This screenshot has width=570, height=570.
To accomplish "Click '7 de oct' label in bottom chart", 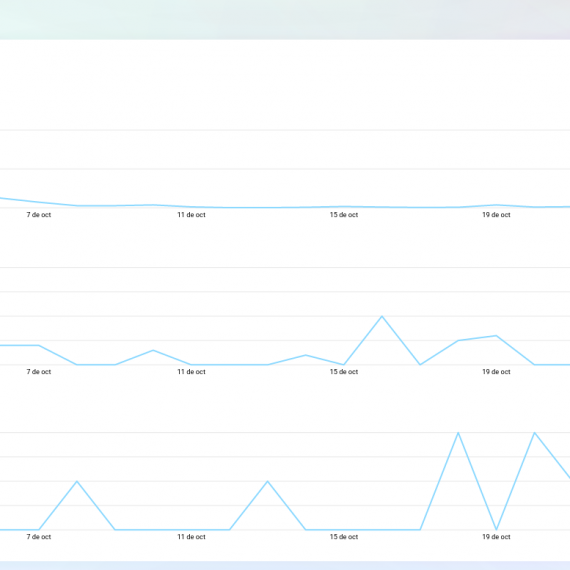I will [39, 537].
